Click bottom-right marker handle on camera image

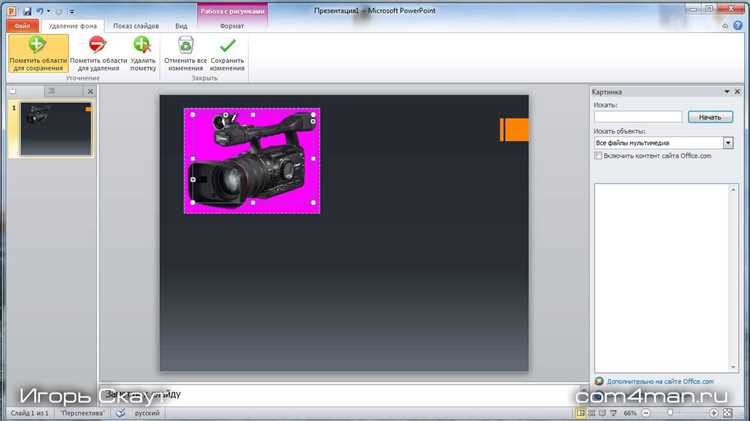coord(313,202)
